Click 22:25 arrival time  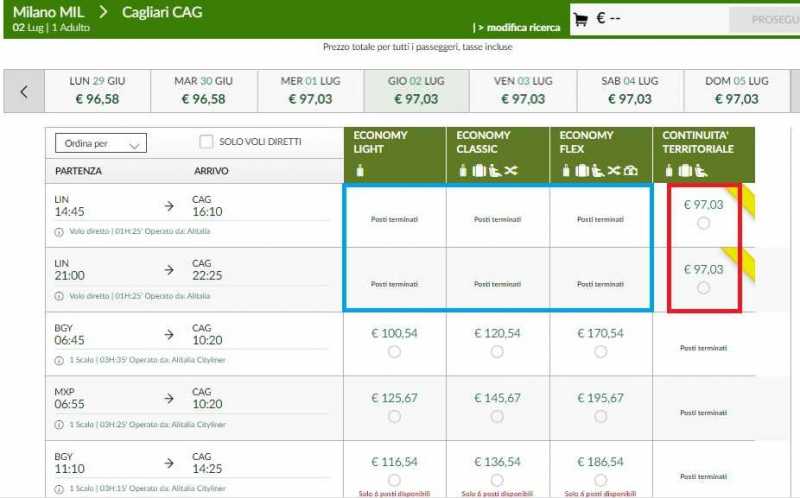(x=207, y=276)
